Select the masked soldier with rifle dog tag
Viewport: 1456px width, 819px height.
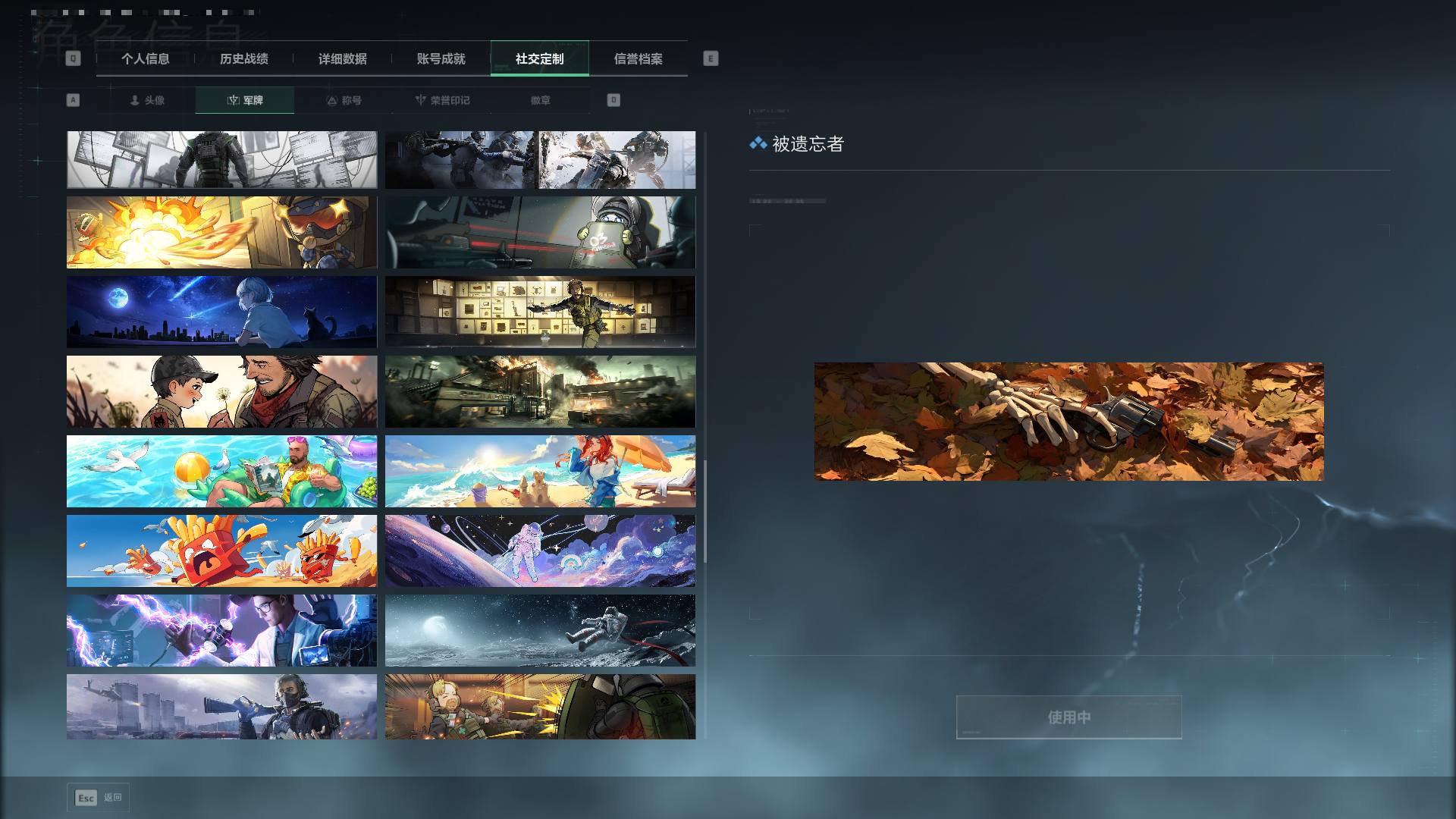pyautogui.click(x=221, y=707)
